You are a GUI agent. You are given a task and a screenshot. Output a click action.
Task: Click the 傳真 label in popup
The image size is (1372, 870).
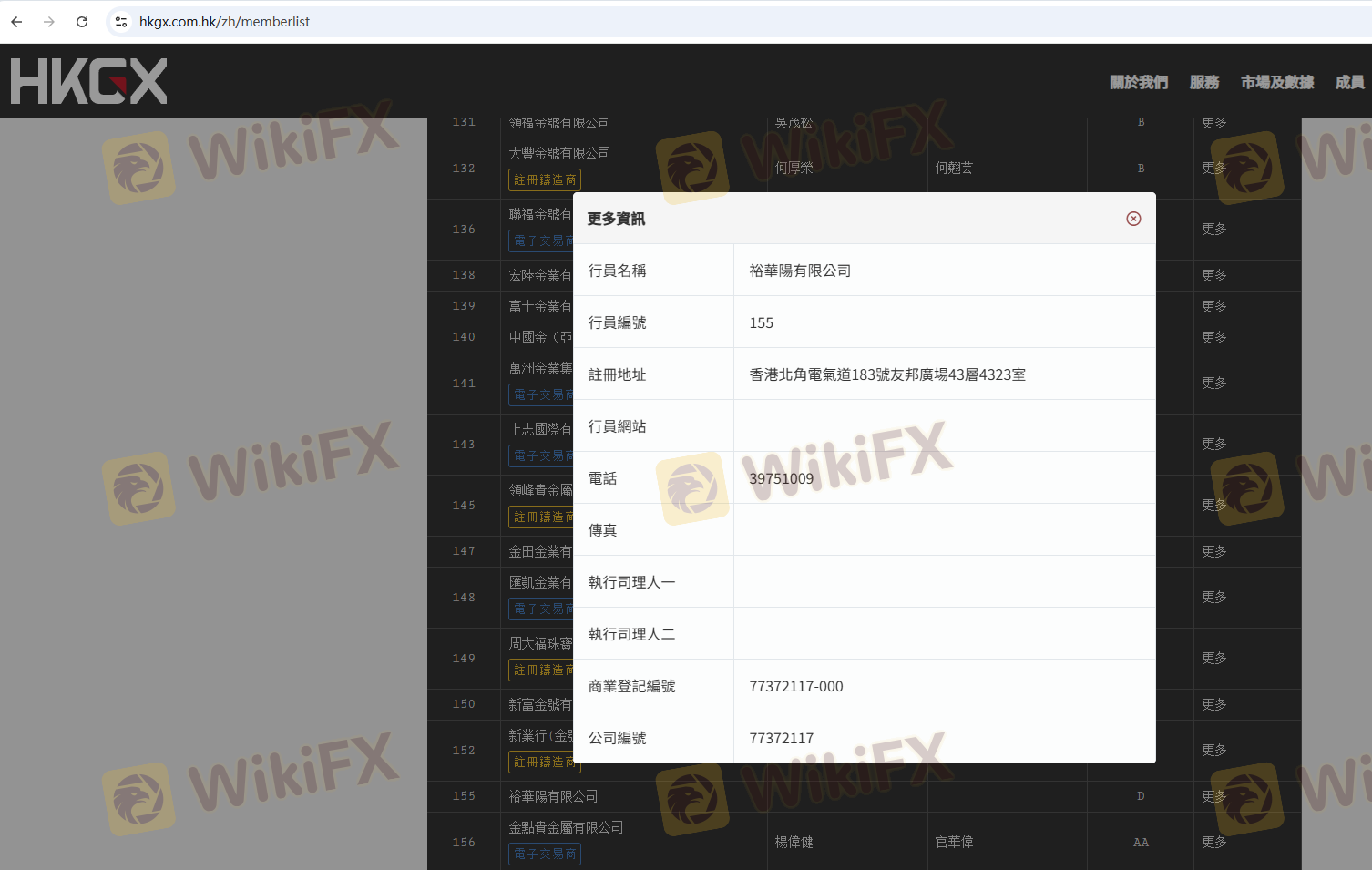(x=602, y=530)
